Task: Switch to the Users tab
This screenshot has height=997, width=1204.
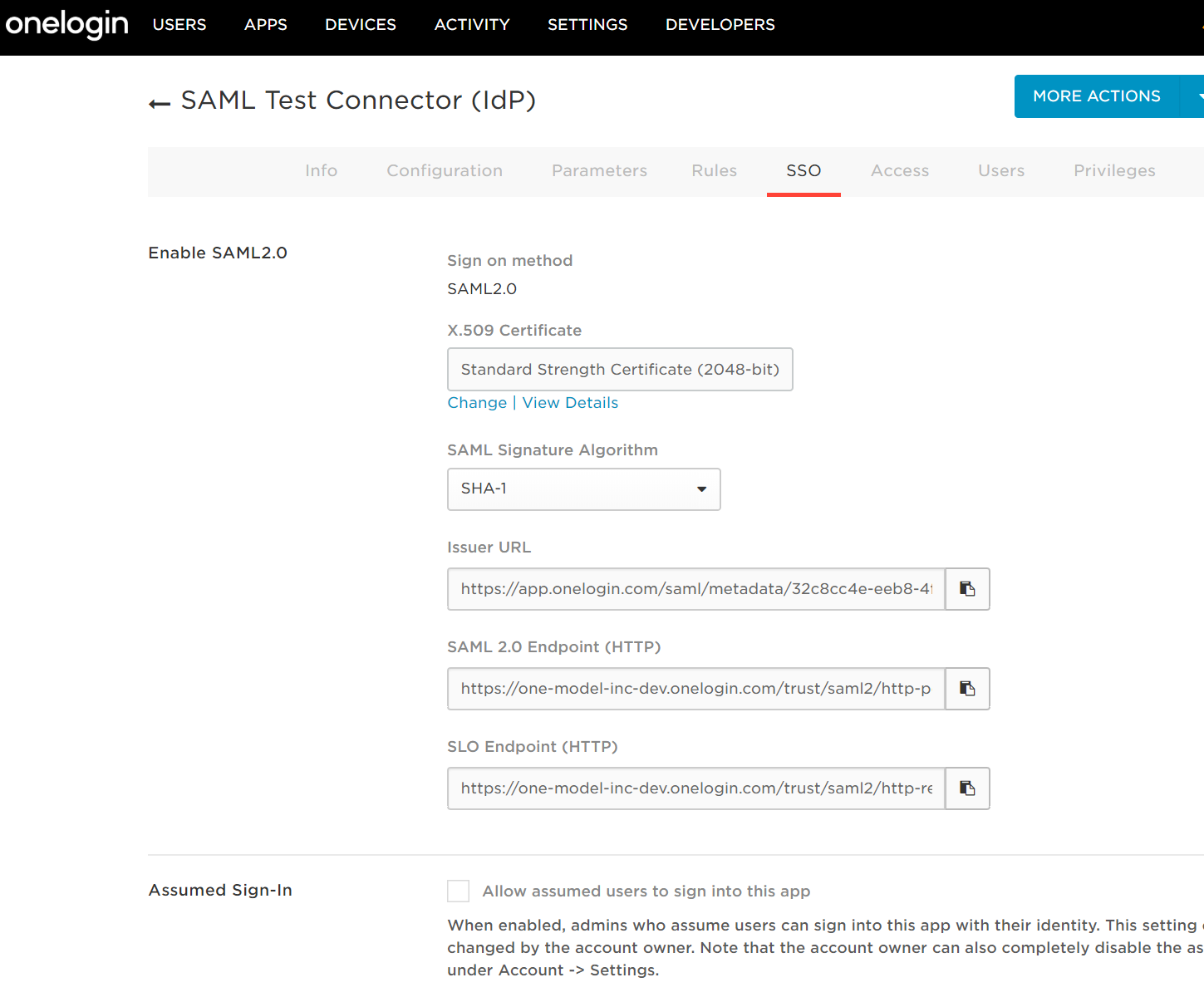Action: [x=1001, y=170]
